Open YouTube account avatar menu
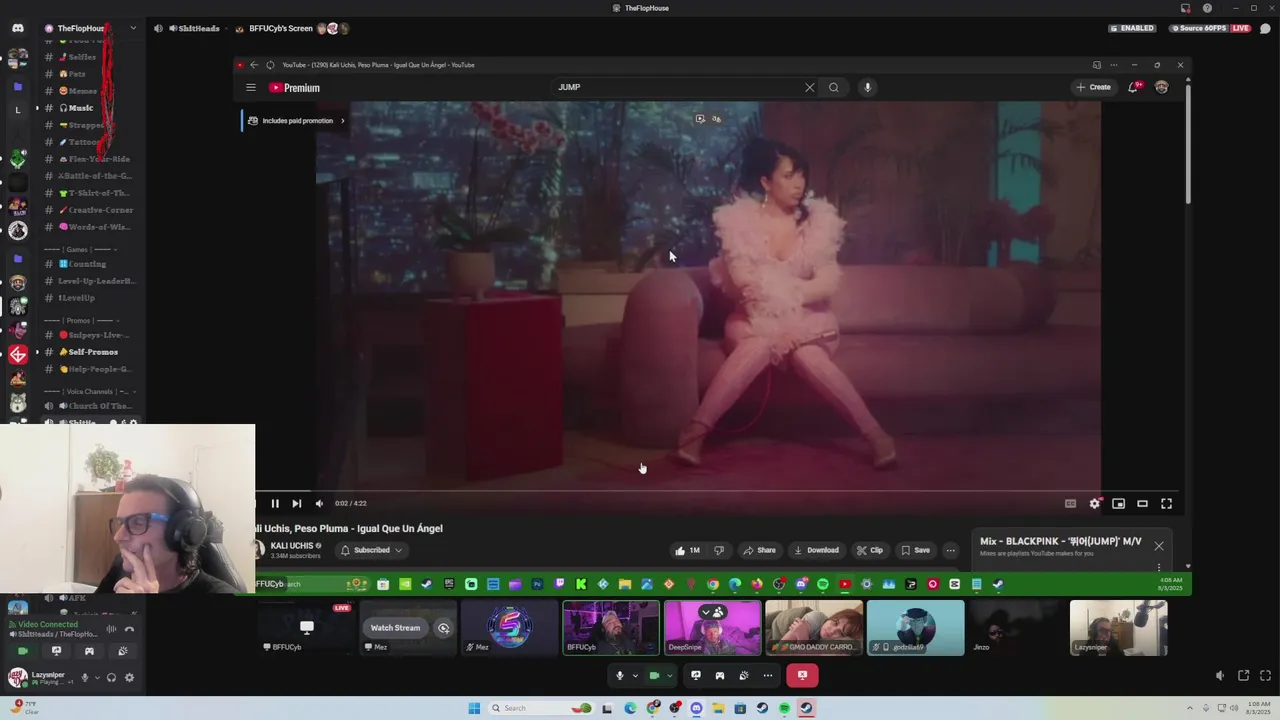The height and width of the screenshot is (720, 1280). (x=1161, y=87)
